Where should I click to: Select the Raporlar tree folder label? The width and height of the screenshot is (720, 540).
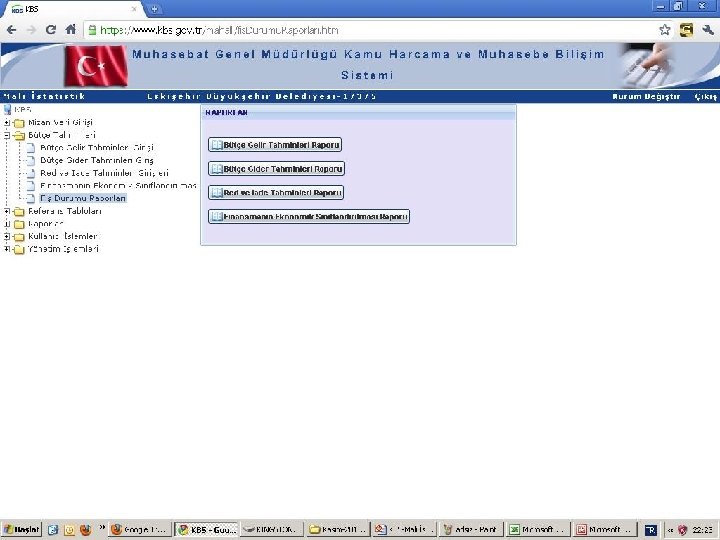point(45,224)
